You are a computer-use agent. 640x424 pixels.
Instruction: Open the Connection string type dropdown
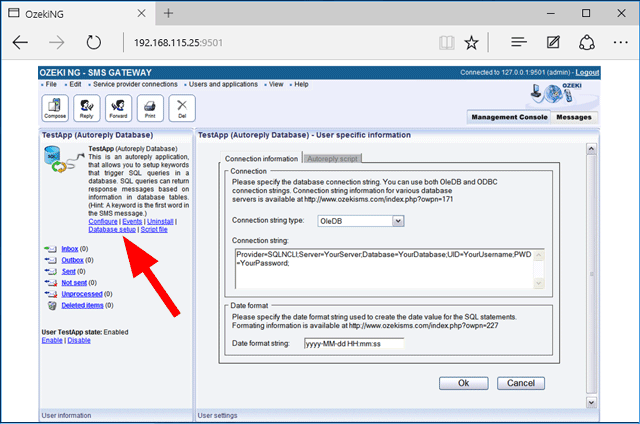click(x=398, y=221)
